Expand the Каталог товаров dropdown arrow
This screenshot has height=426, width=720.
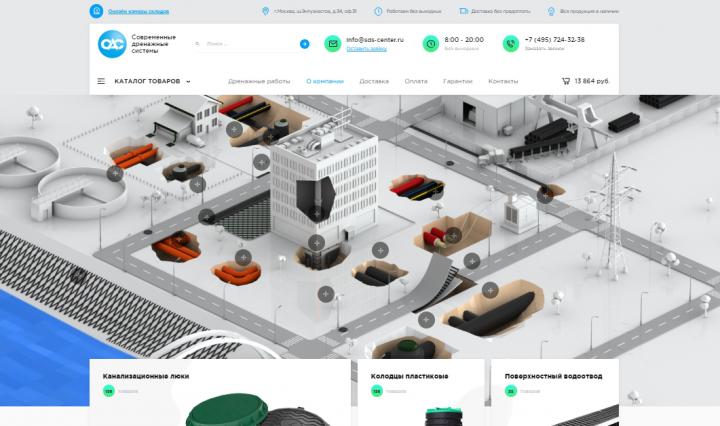188,82
